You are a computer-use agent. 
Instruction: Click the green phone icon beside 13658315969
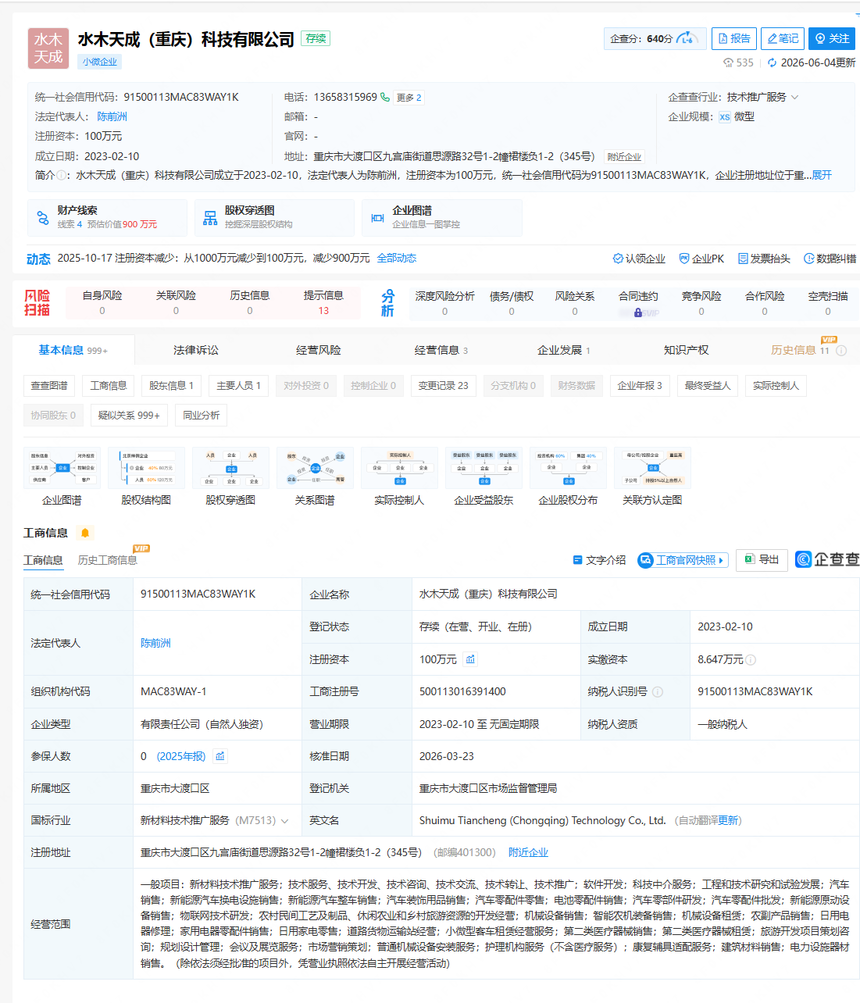click(x=385, y=97)
